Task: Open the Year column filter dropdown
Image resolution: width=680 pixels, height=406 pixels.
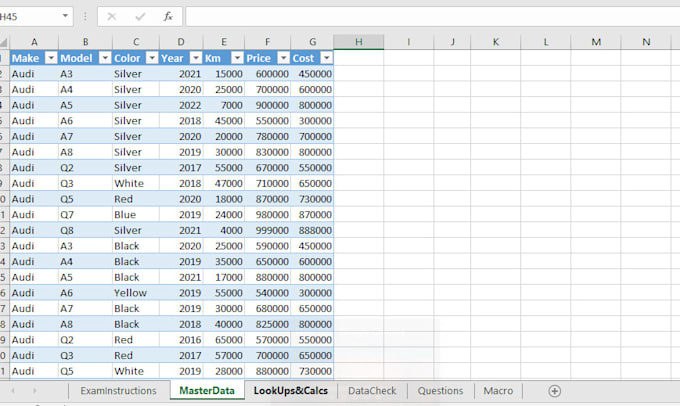Action: pyautogui.click(x=195, y=58)
